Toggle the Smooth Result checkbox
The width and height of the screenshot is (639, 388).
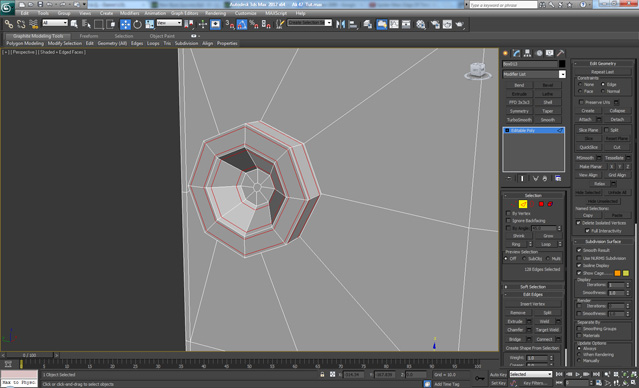click(579, 250)
